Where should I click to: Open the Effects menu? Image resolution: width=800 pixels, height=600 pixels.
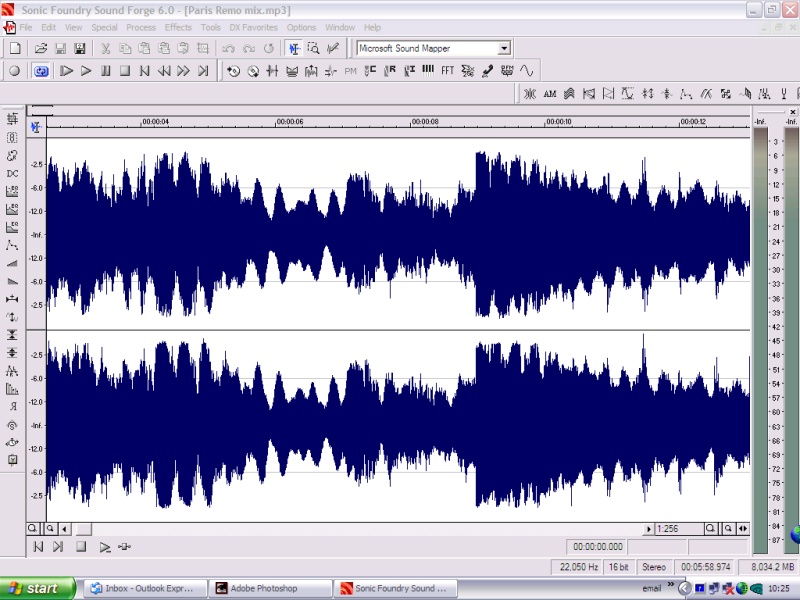click(x=178, y=27)
